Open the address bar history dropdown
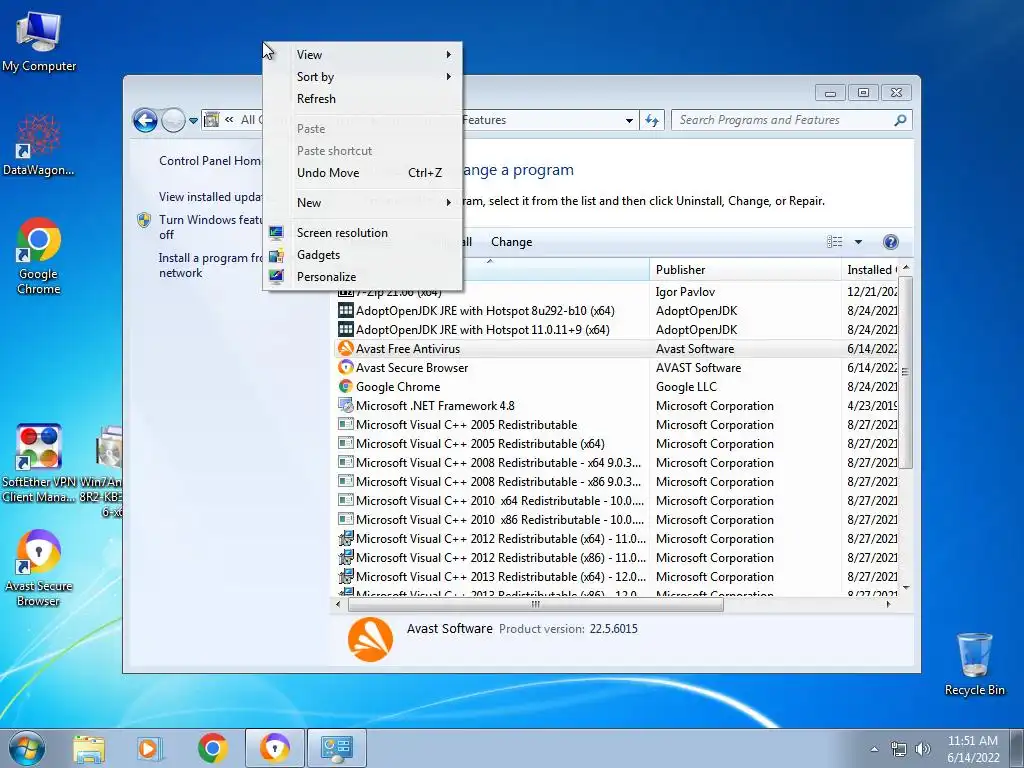Viewport: 1024px width, 768px height. [x=629, y=120]
